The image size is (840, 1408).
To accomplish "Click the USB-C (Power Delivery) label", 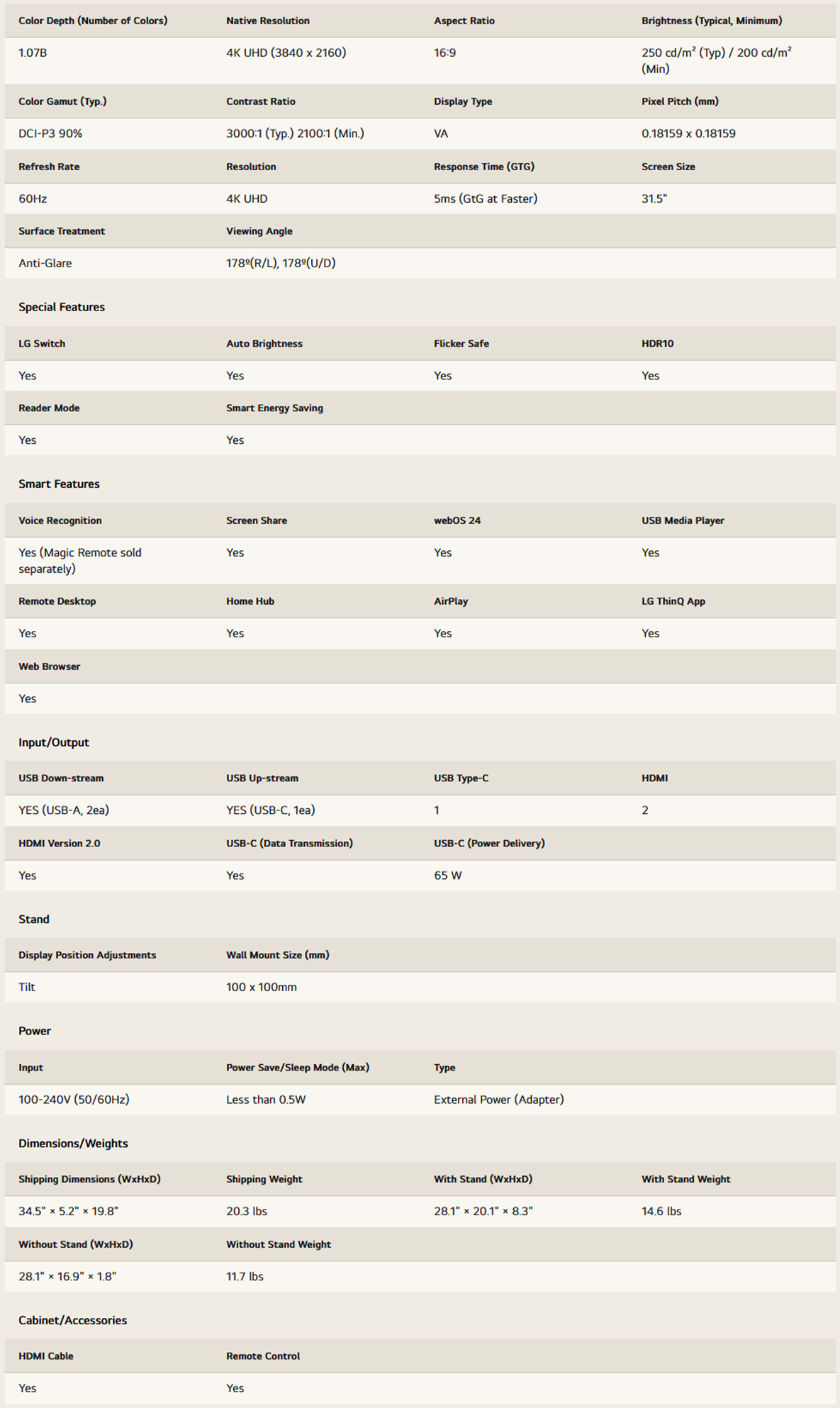I will (x=489, y=844).
